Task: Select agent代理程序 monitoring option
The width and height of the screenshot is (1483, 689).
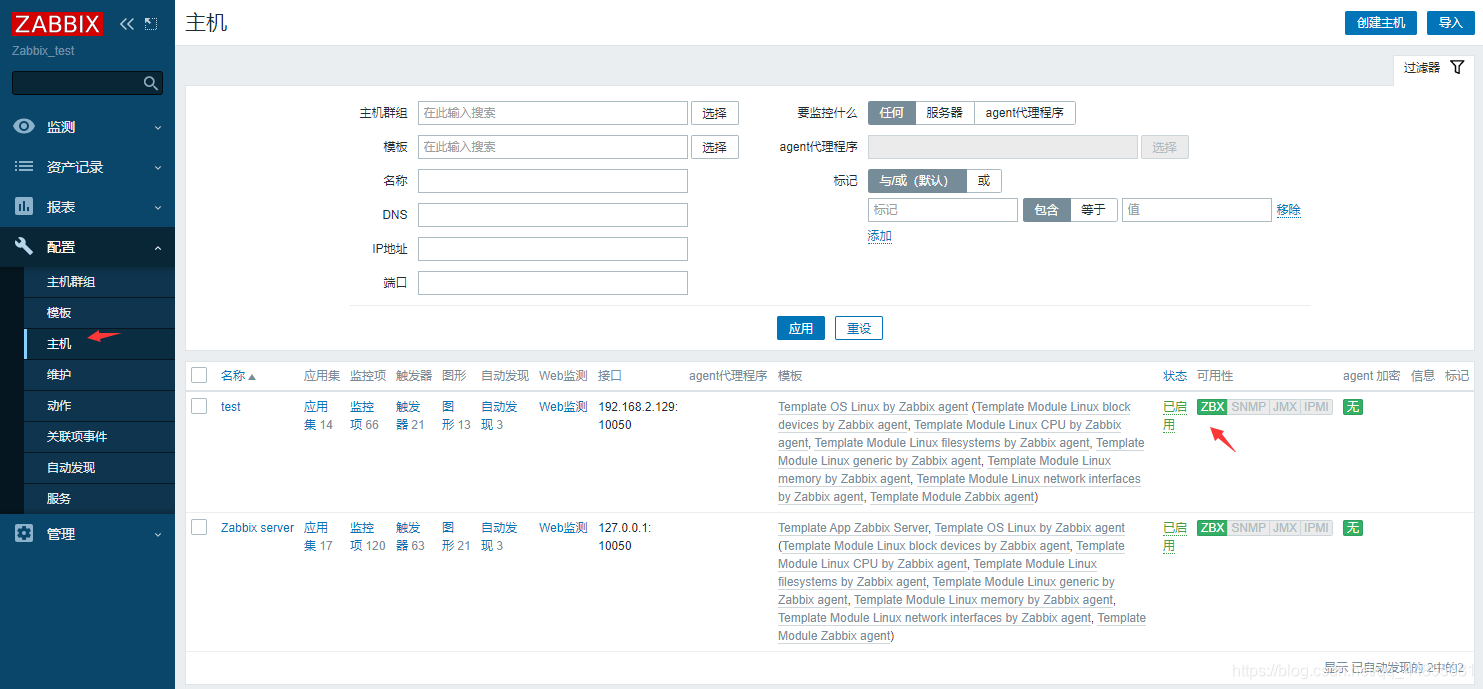Action: pos(1024,113)
